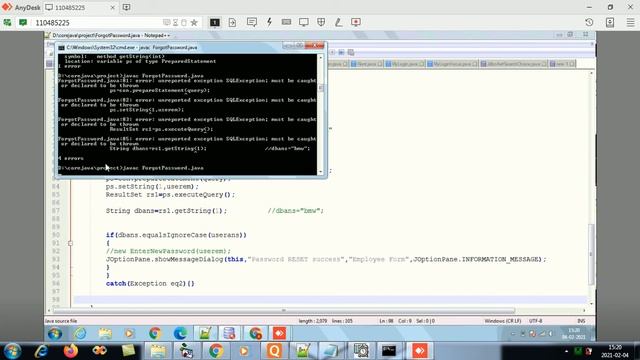The width and height of the screenshot is (640, 360).
Task: Open the AnyDesk file transfer icon
Action: (232, 22)
